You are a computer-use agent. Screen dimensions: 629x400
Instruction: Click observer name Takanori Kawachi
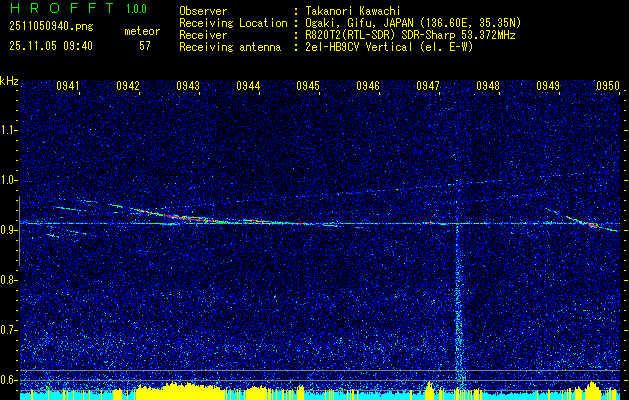pyautogui.click(x=353, y=11)
